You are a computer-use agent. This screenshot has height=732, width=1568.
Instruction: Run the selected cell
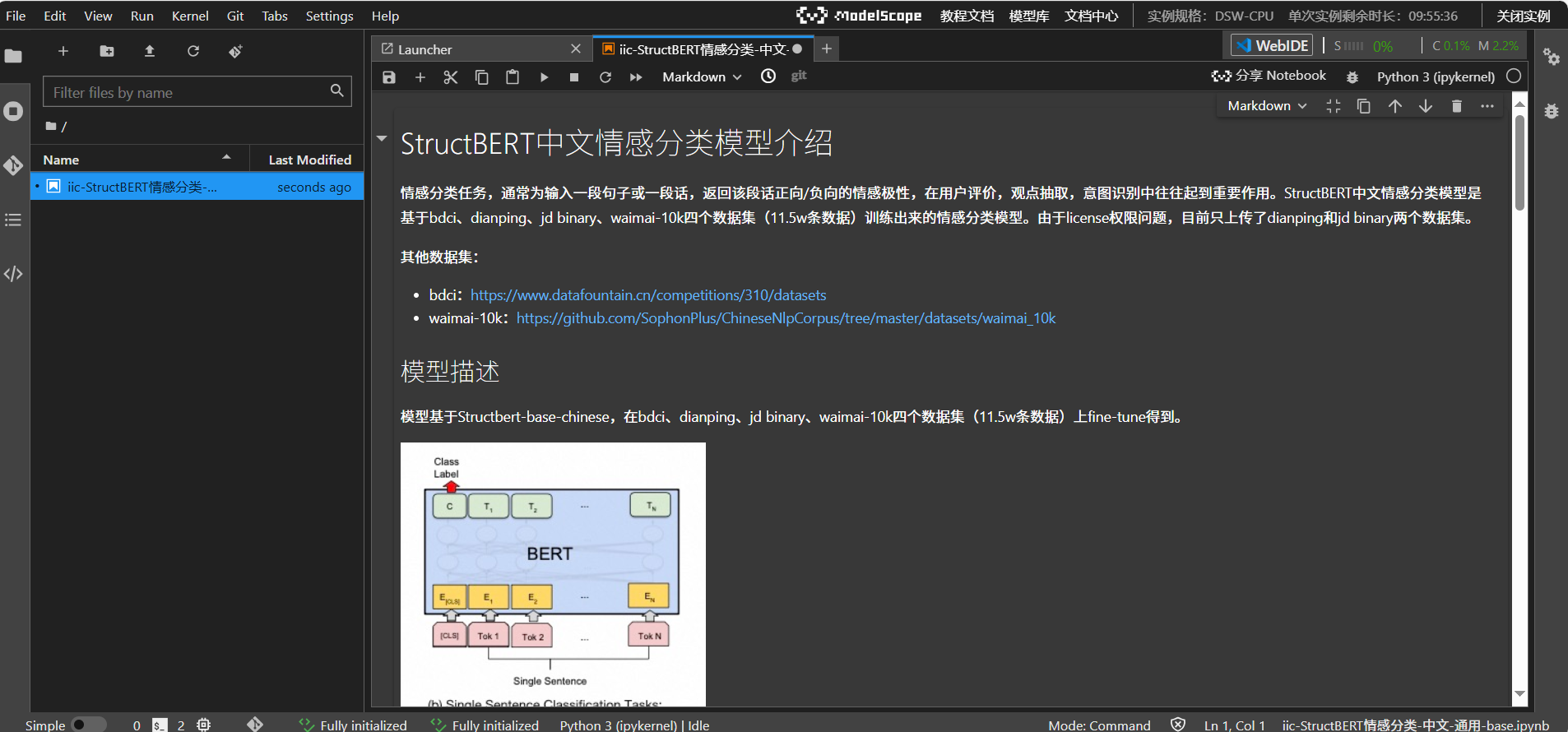544,76
